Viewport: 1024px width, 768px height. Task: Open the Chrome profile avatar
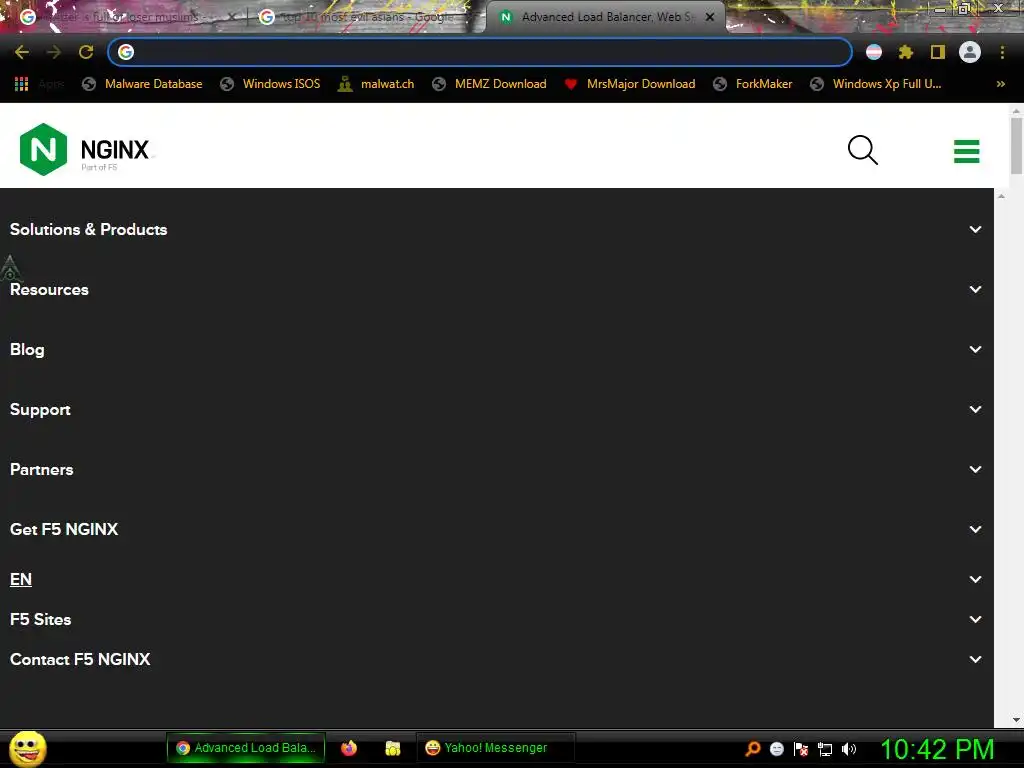[x=970, y=52]
